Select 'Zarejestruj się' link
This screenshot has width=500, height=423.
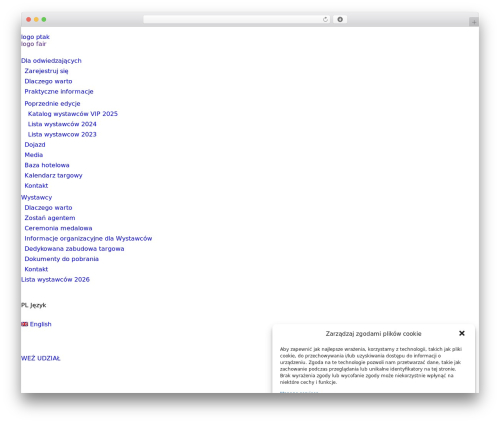[x=46, y=71]
